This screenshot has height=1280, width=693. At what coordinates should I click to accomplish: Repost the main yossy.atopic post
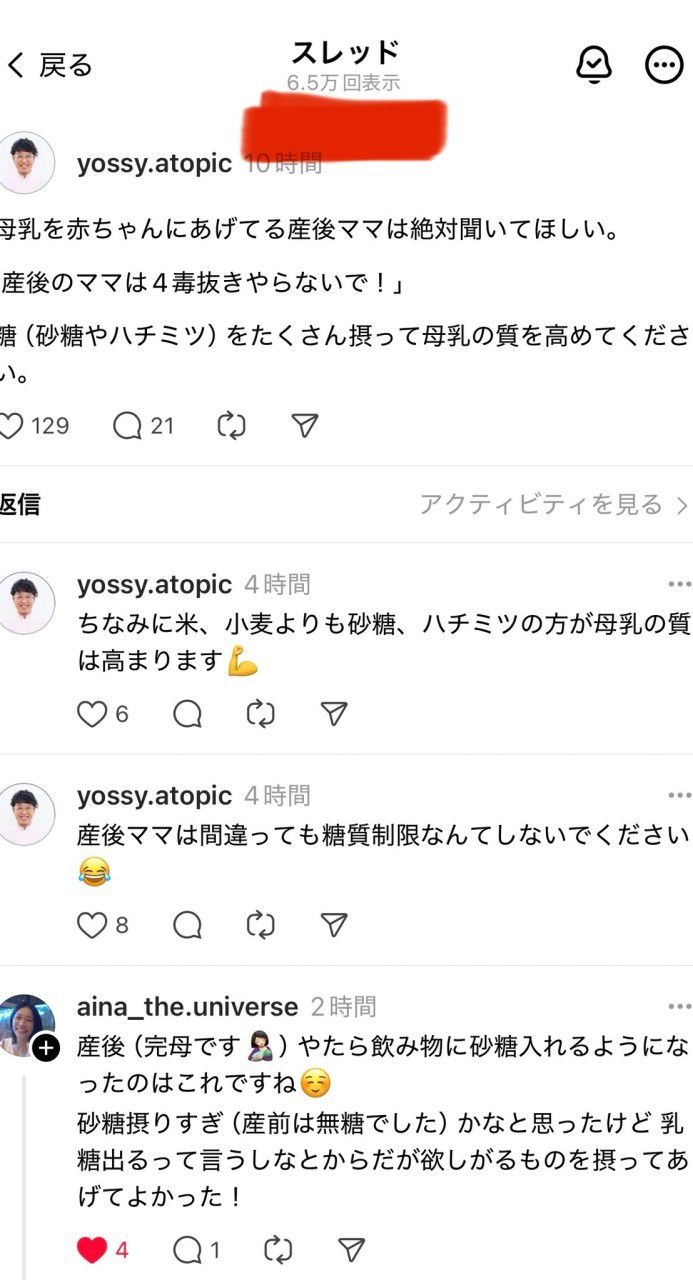tap(231, 426)
